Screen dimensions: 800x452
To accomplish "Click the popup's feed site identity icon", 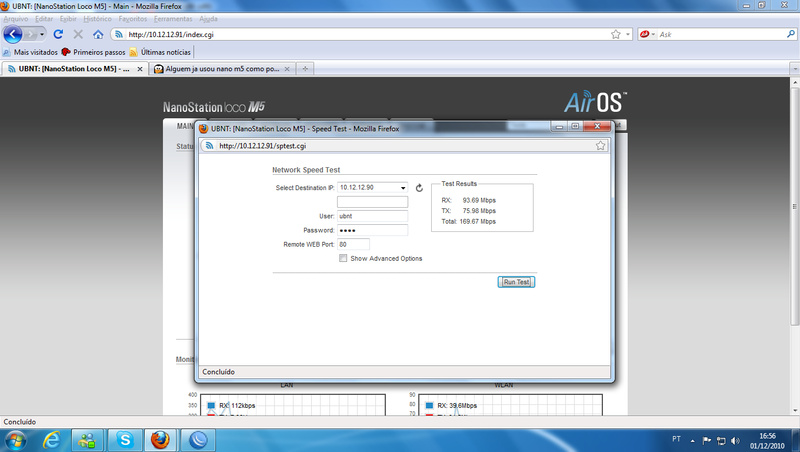I will [x=209, y=145].
